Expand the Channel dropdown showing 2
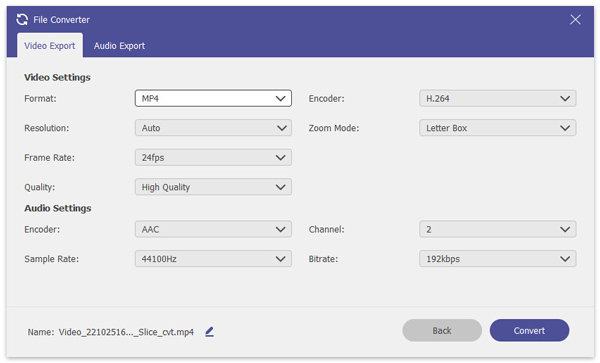The image size is (600, 363). pyautogui.click(x=497, y=229)
